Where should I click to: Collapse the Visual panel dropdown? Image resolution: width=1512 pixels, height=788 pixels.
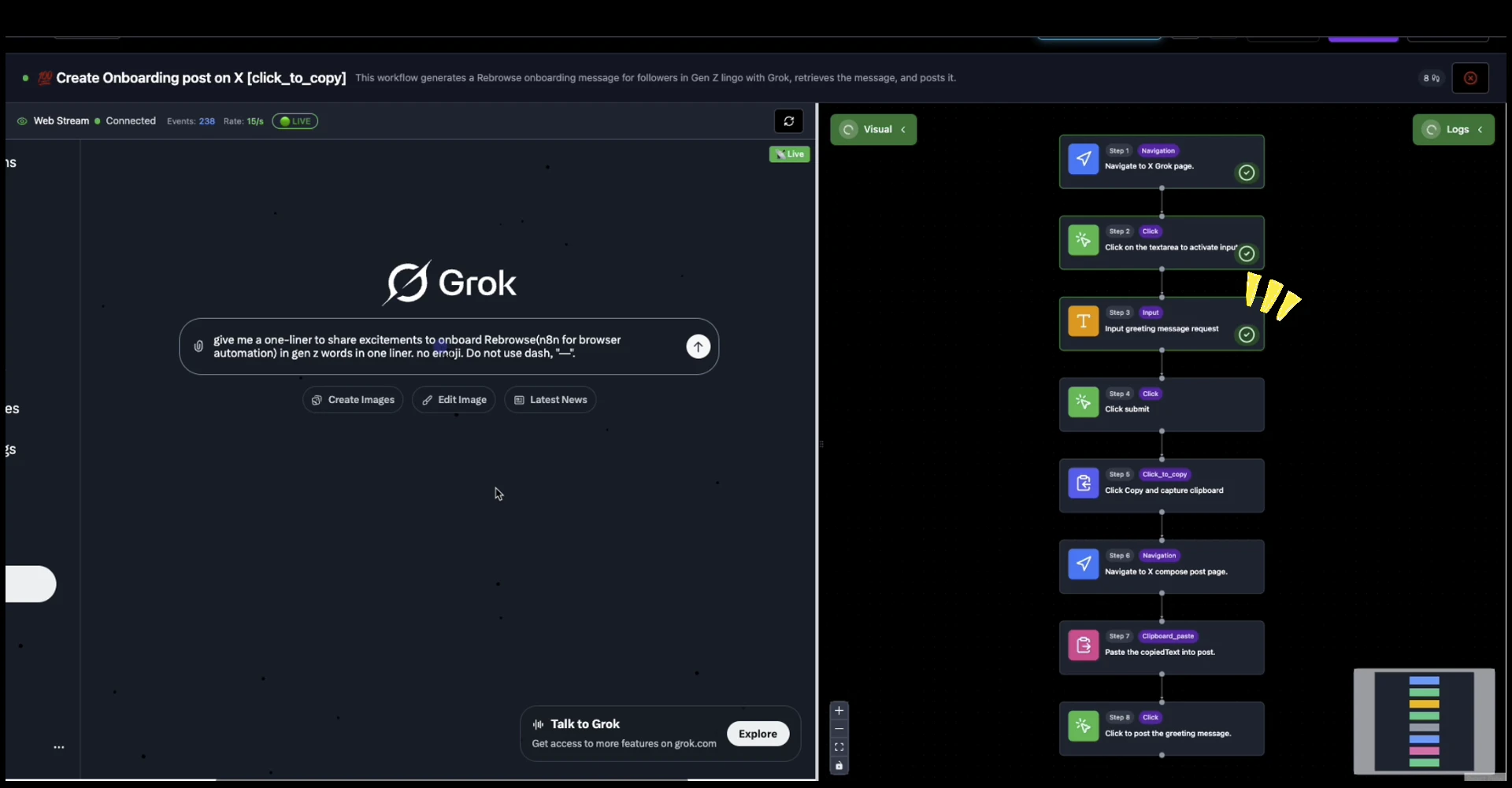coord(873,129)
